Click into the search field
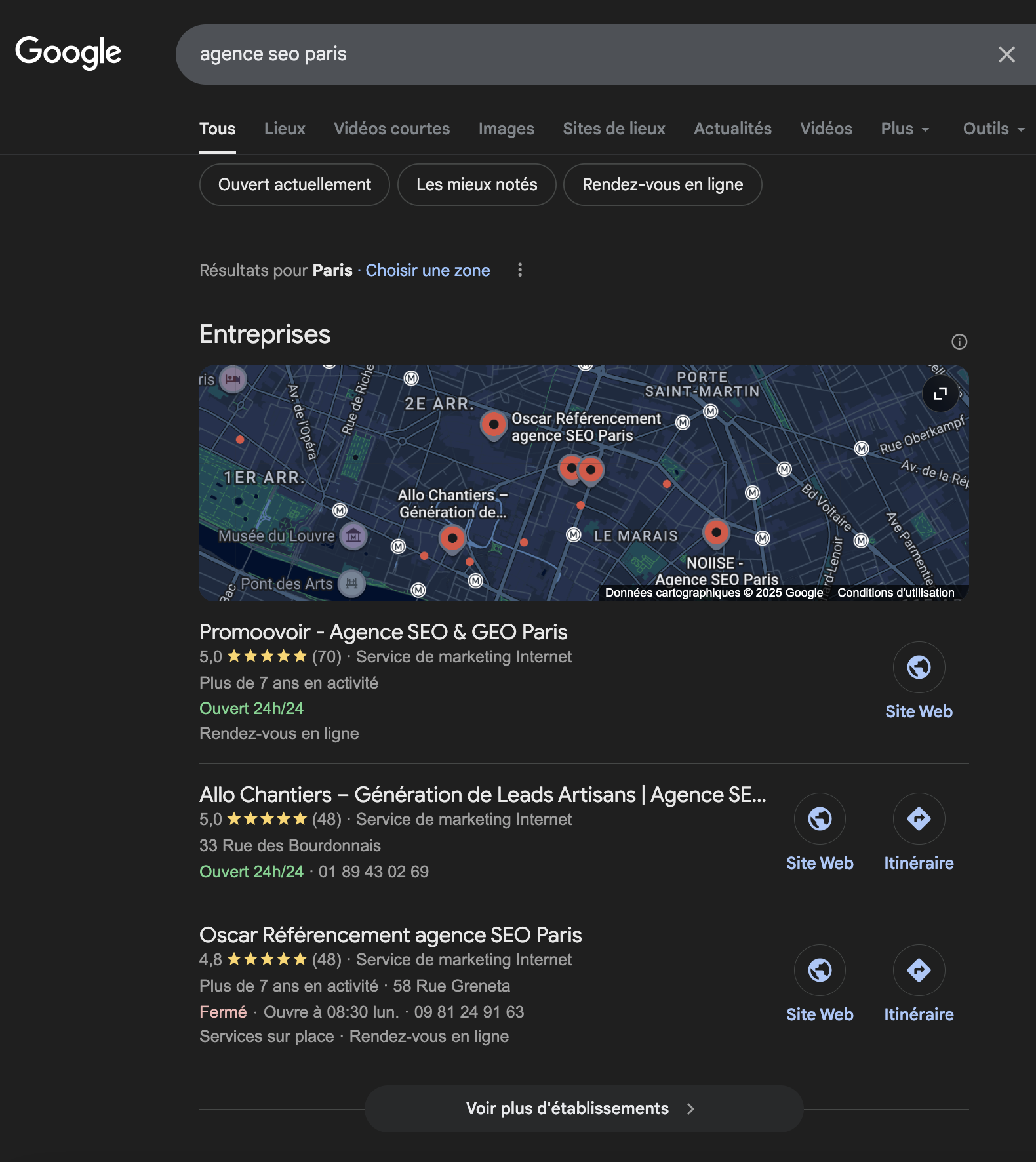This screenshot has height=1162, width=1036. coord(577,54)
